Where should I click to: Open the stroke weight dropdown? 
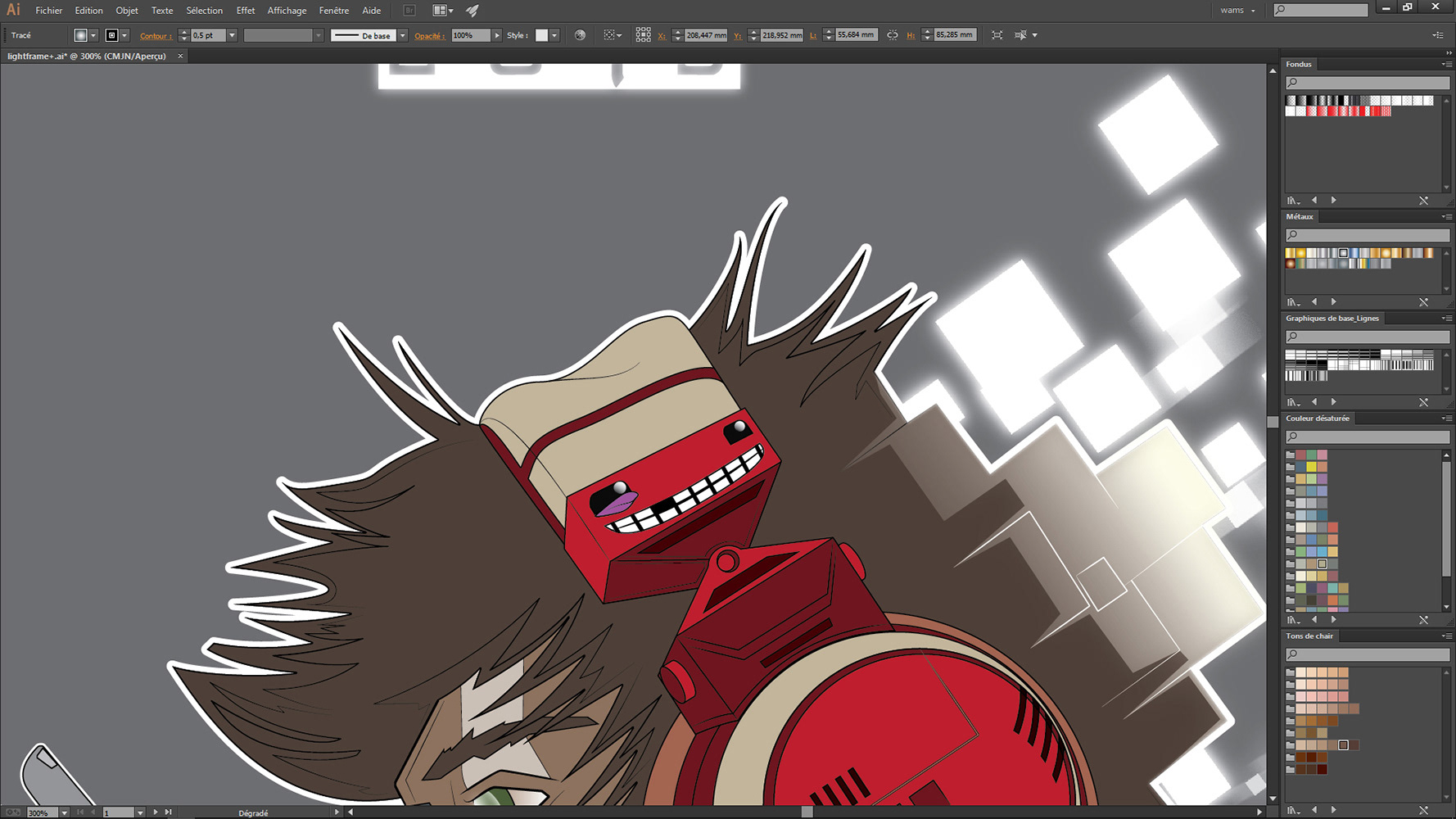(x=232, y=35)
